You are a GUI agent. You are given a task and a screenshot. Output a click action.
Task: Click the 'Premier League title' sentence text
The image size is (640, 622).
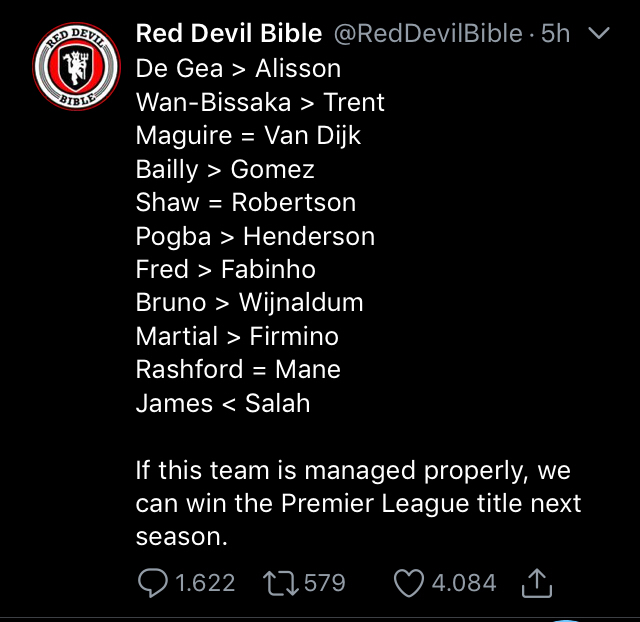click(x=358, y=503)
